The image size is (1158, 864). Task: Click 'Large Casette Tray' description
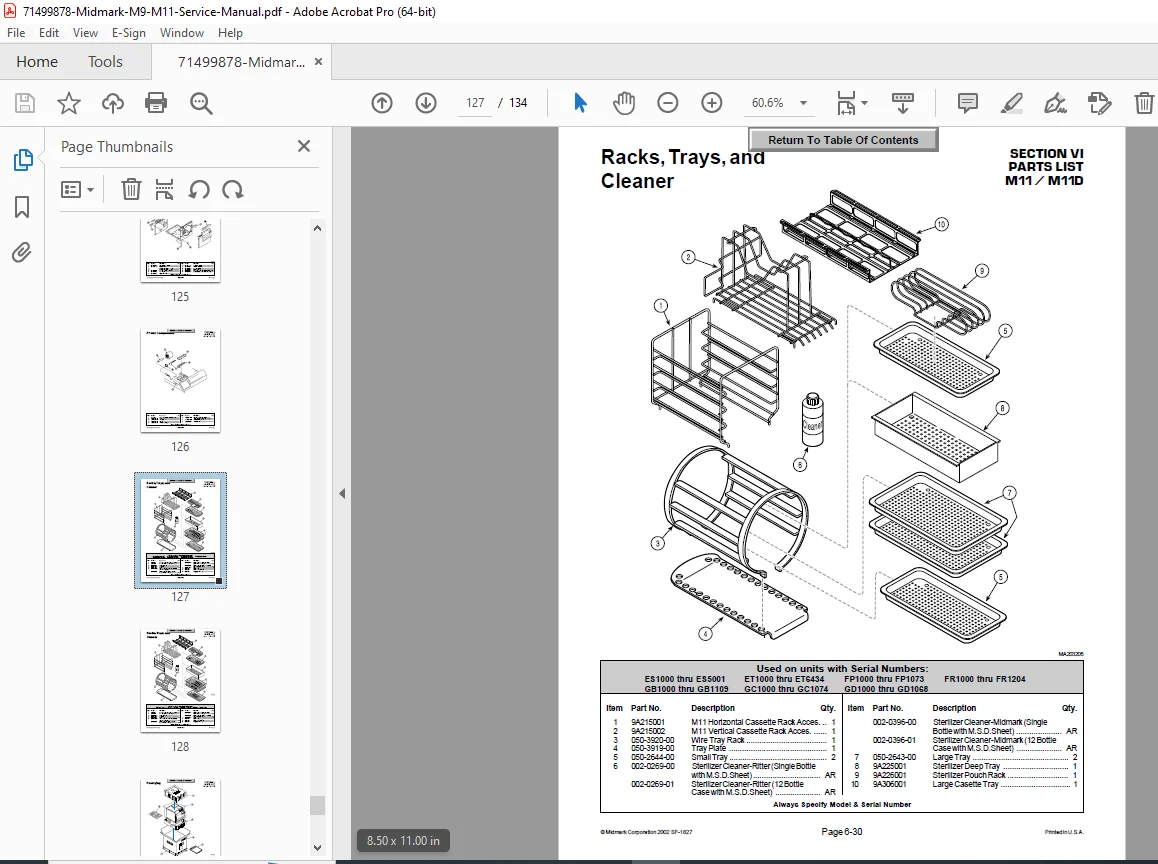[x=965, y=784]
